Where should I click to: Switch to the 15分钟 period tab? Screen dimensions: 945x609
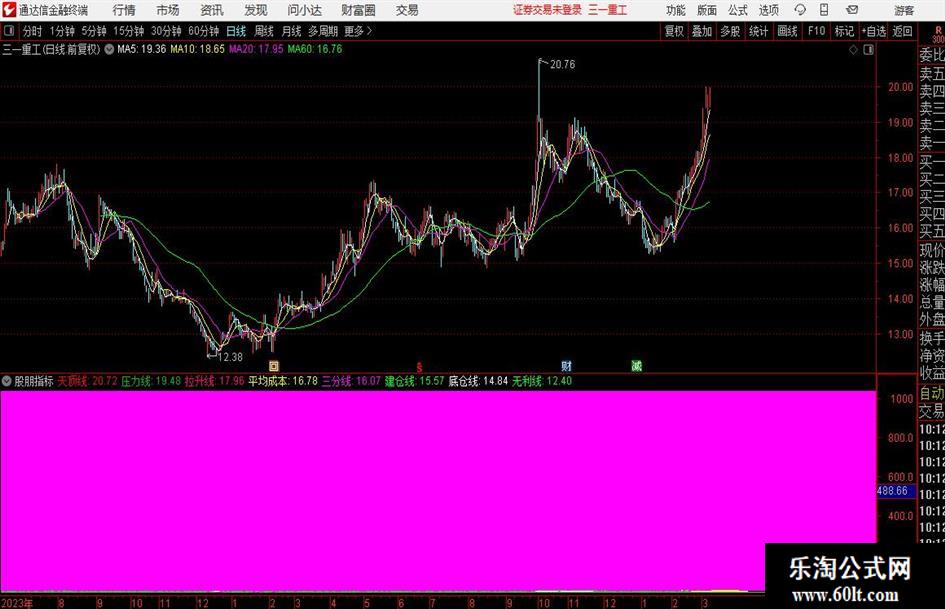[x=129, y=31]
